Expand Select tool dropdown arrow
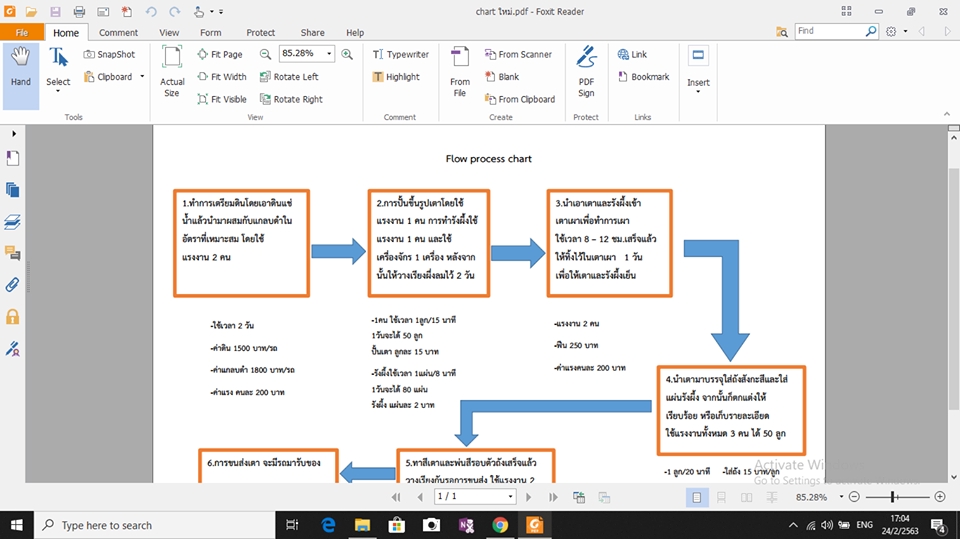Screen dimensions: 960x539 (x=58, y=91)
